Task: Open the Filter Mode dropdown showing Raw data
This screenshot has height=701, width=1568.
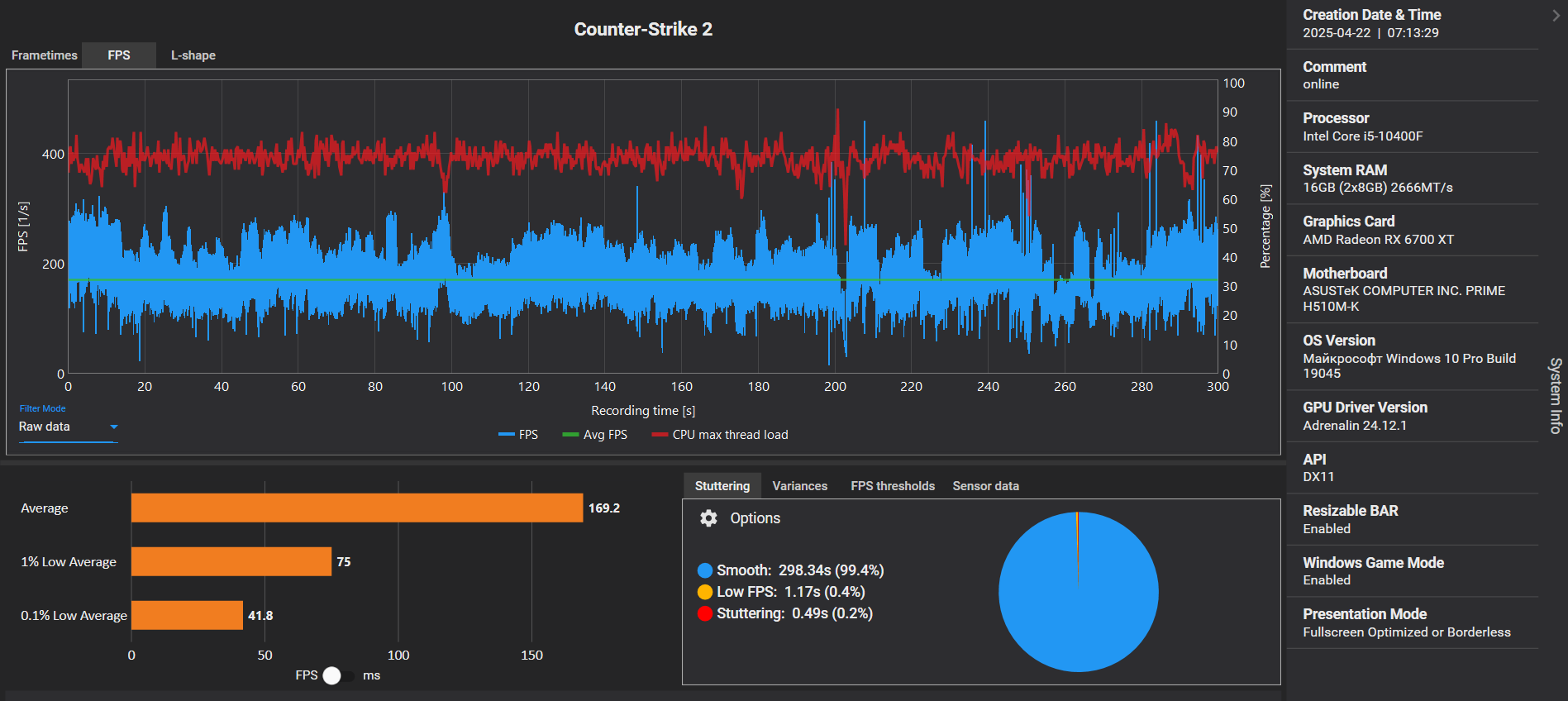Action: point(69,427)
